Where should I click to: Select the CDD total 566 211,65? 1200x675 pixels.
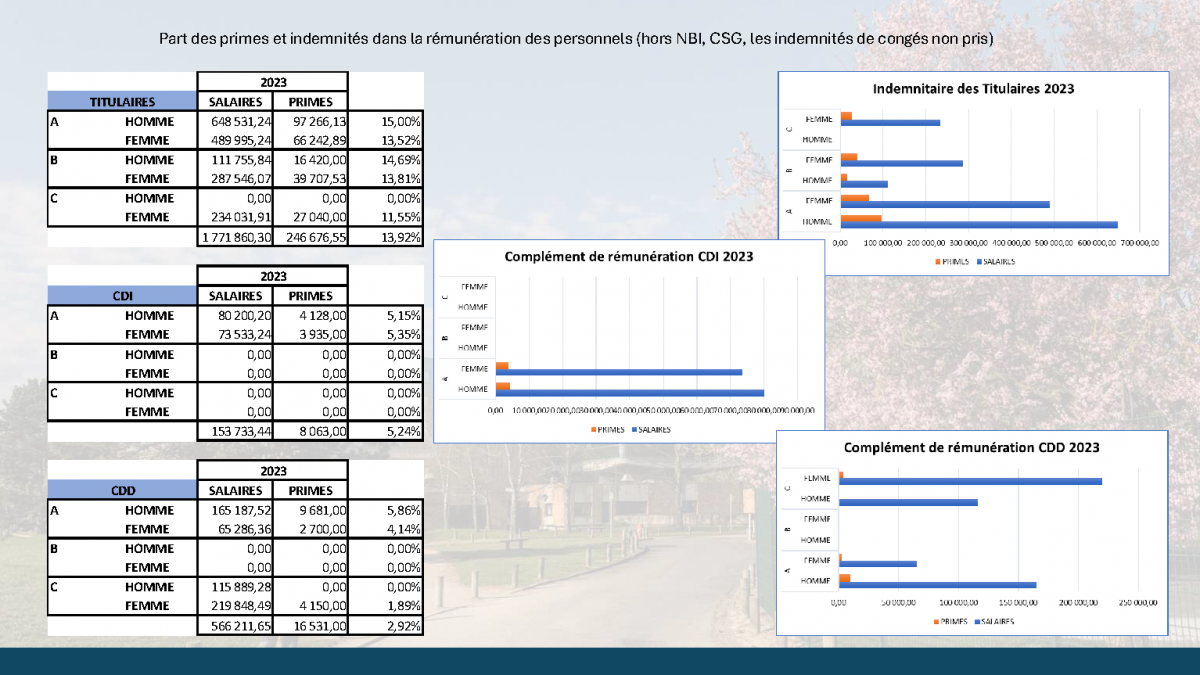coord(242,627)
